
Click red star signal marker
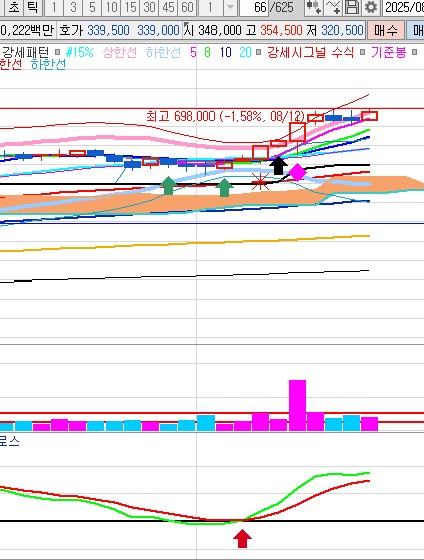260,182
